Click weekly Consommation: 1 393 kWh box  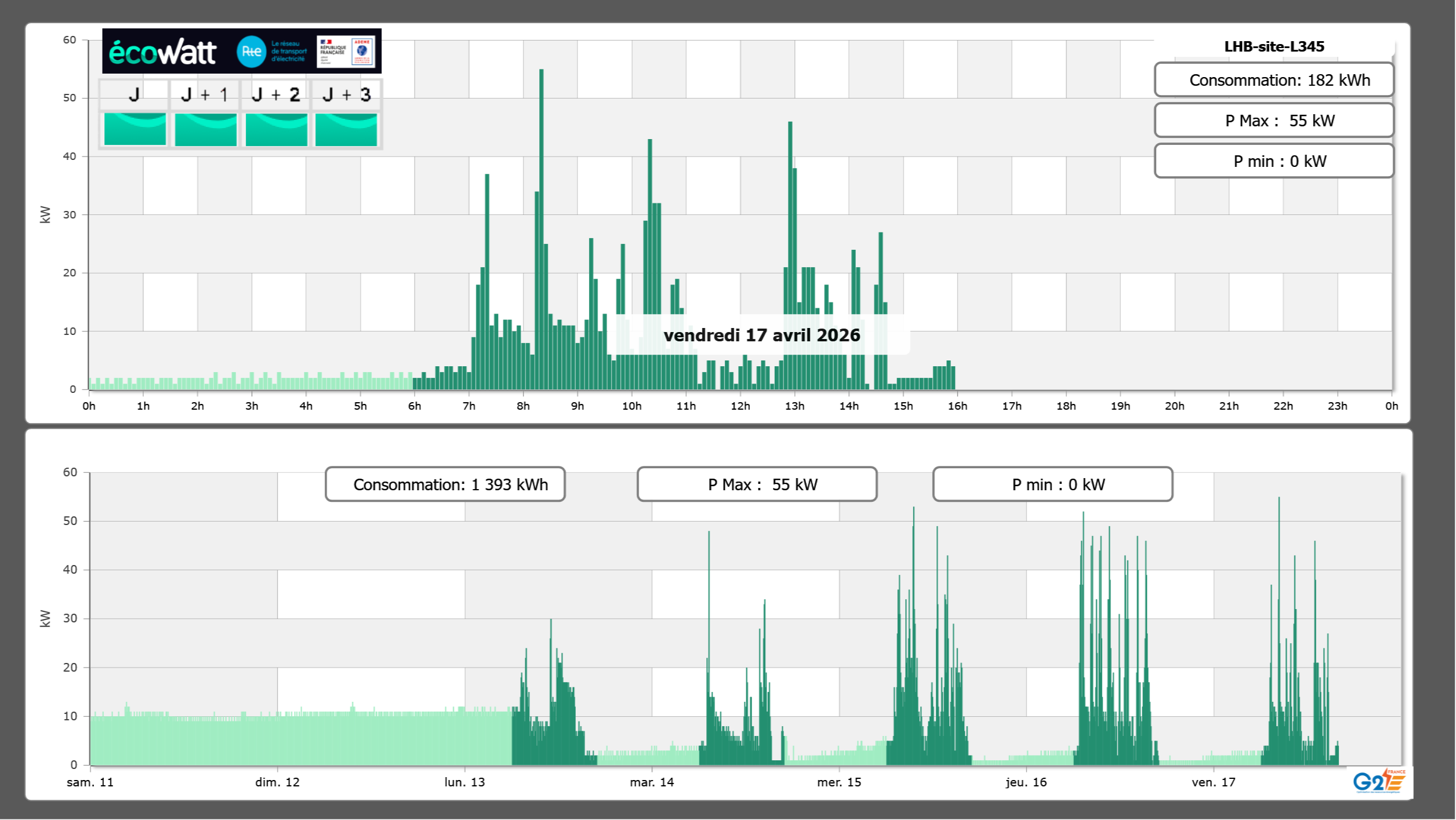coord(445,484)
